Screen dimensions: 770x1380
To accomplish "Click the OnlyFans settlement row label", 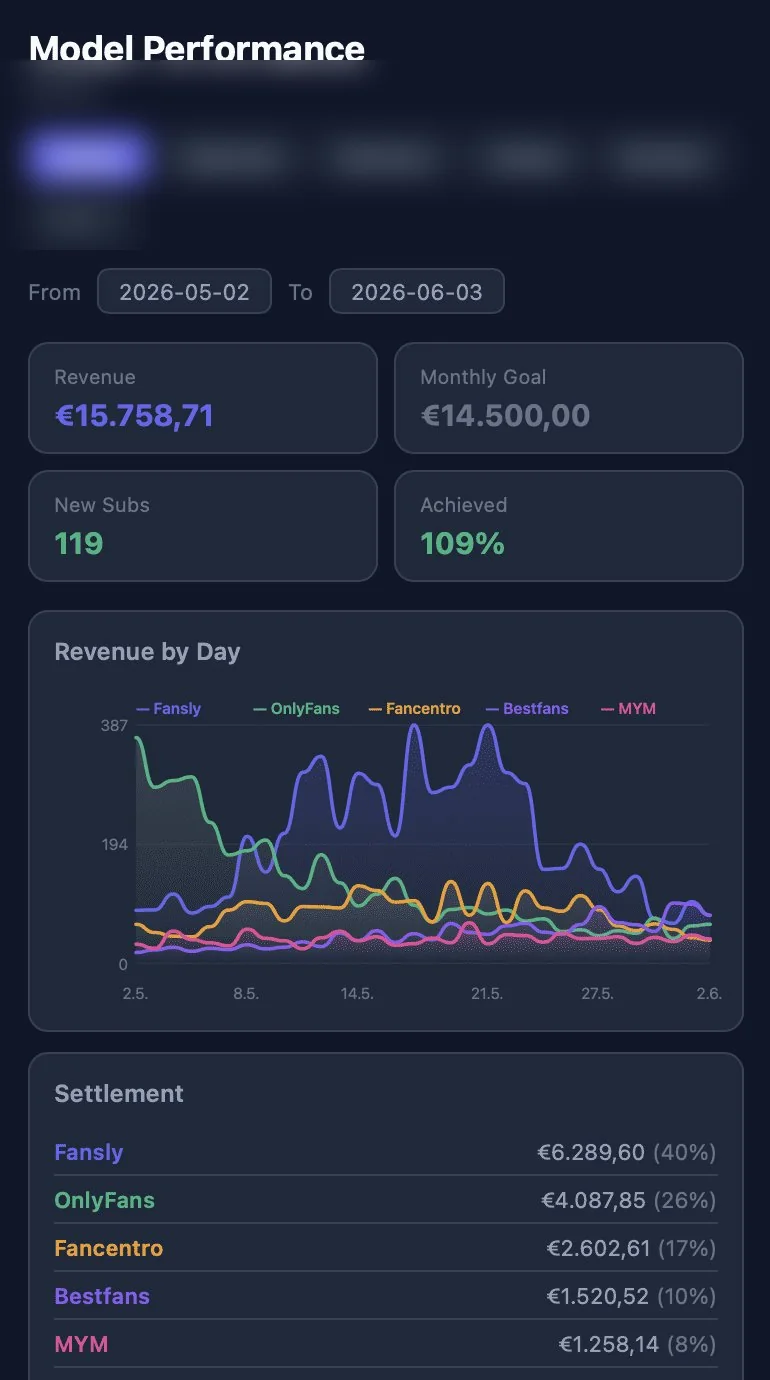I will (x=105, y=1200).
